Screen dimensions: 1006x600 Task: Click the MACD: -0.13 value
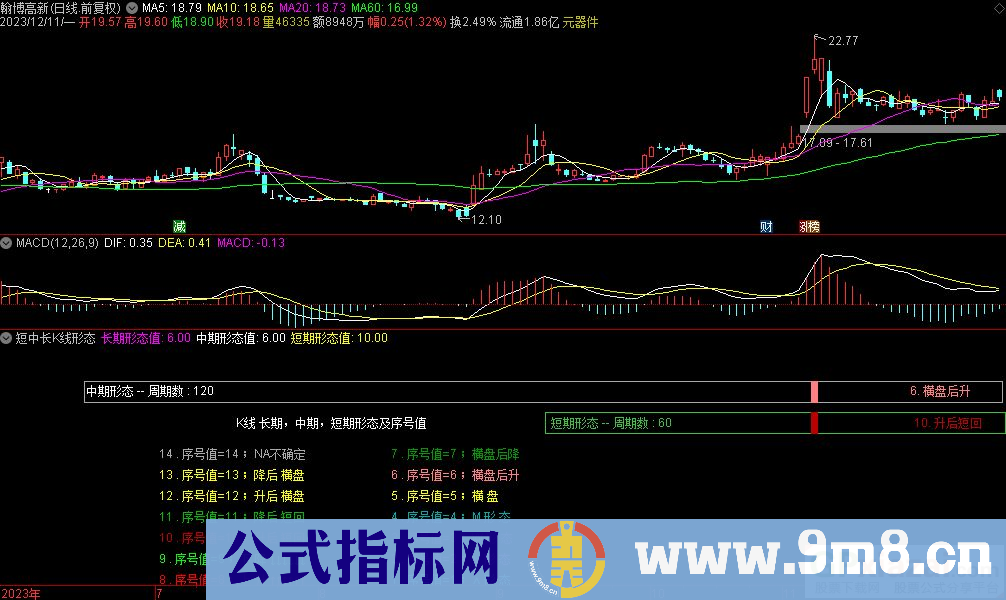point(251,243)
